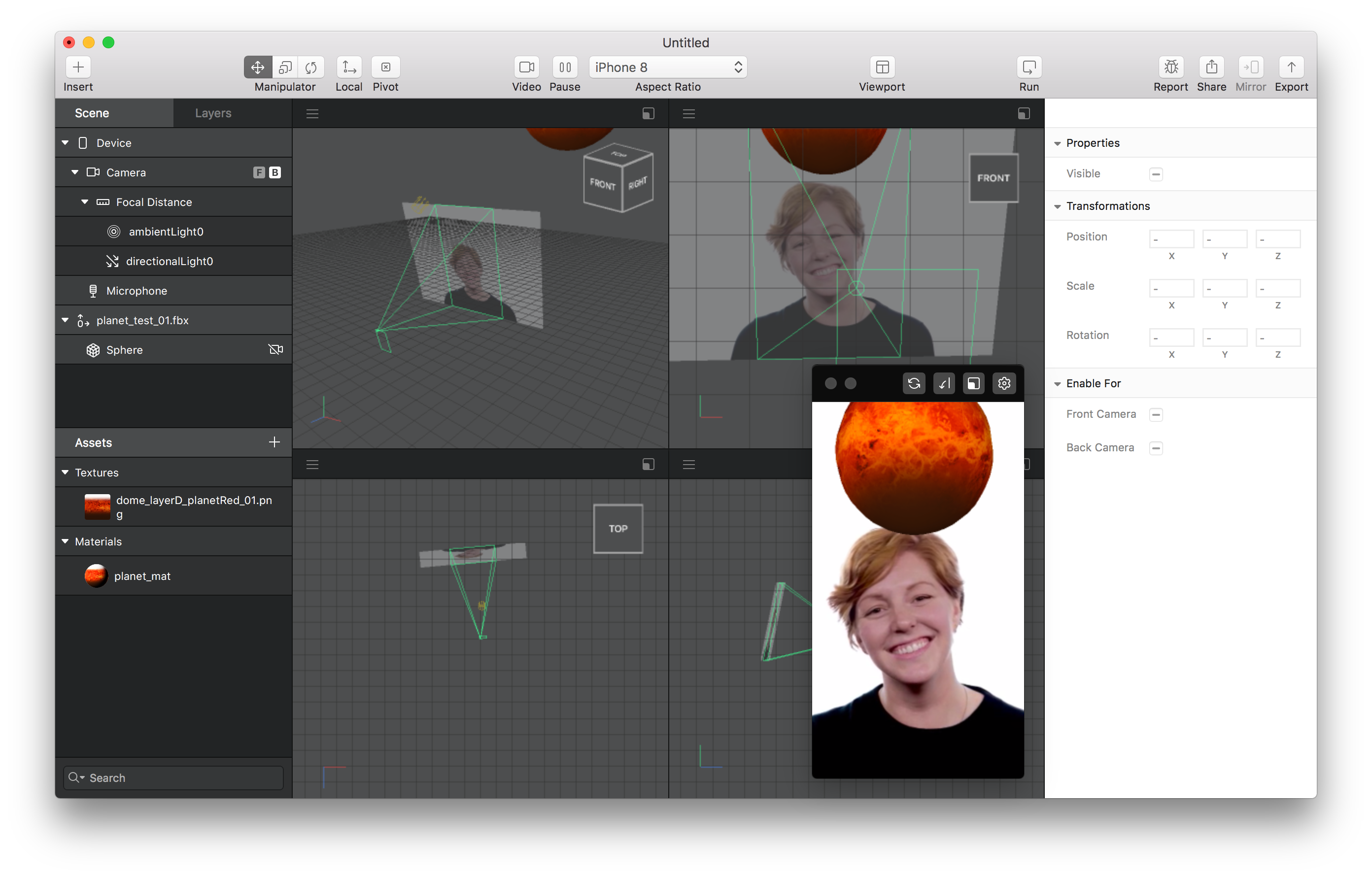1372x877 pixels.
Task: Click the restart icon in the simulator
Action: click(914, 383)
